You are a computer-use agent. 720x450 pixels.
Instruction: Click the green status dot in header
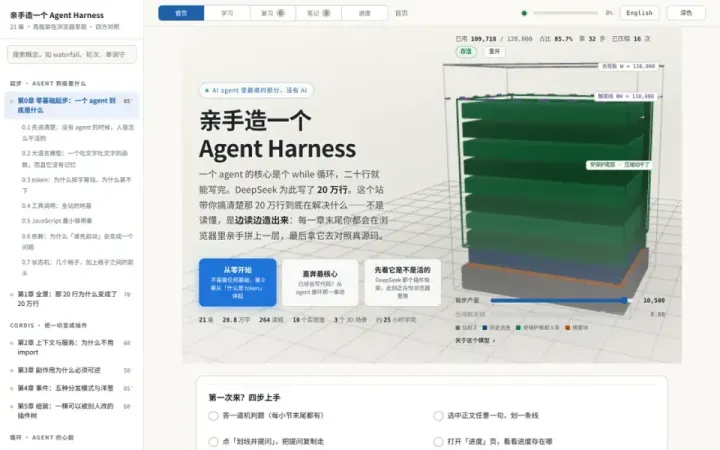point(524,13)
